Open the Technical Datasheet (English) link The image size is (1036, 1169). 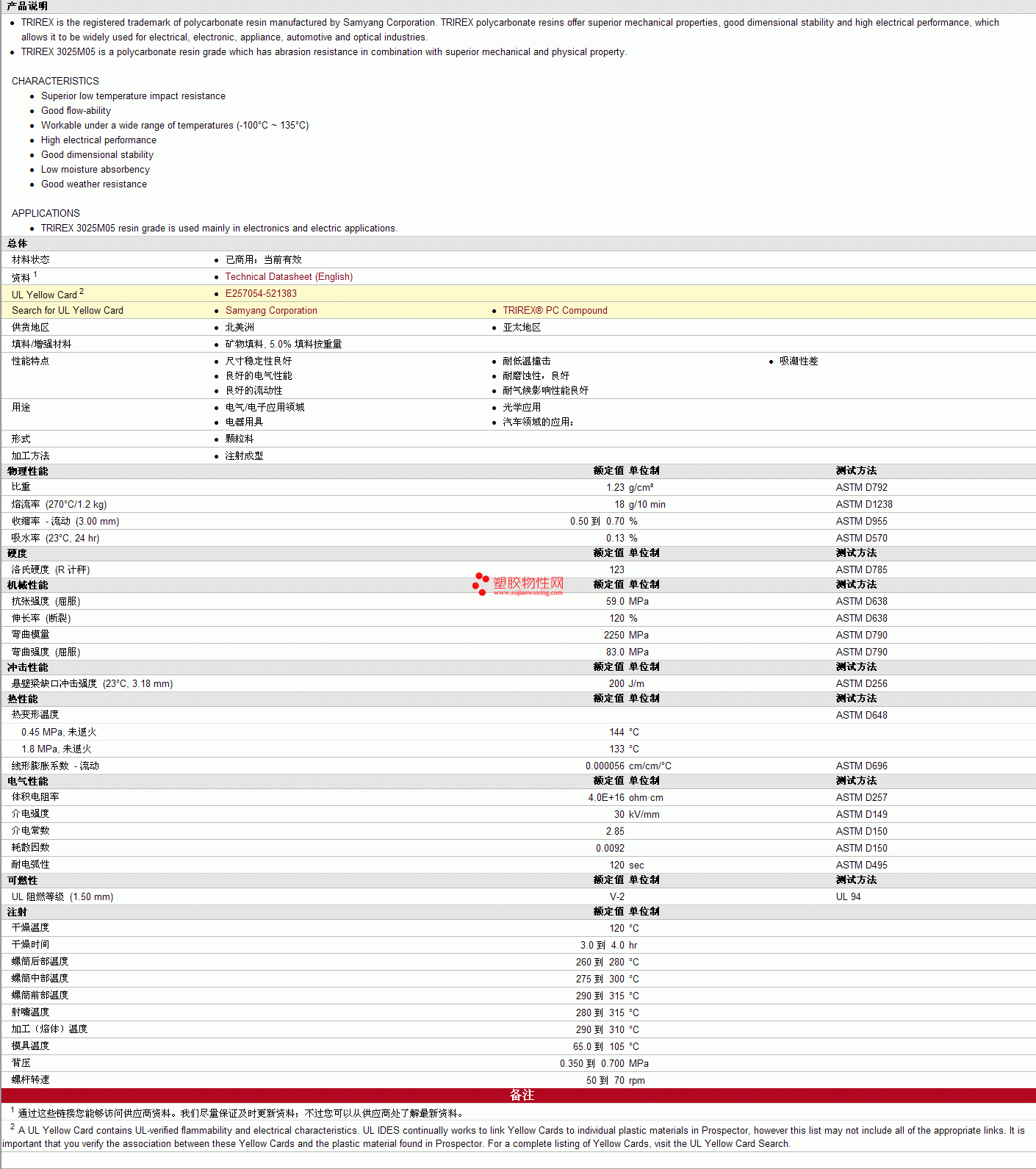289,277
